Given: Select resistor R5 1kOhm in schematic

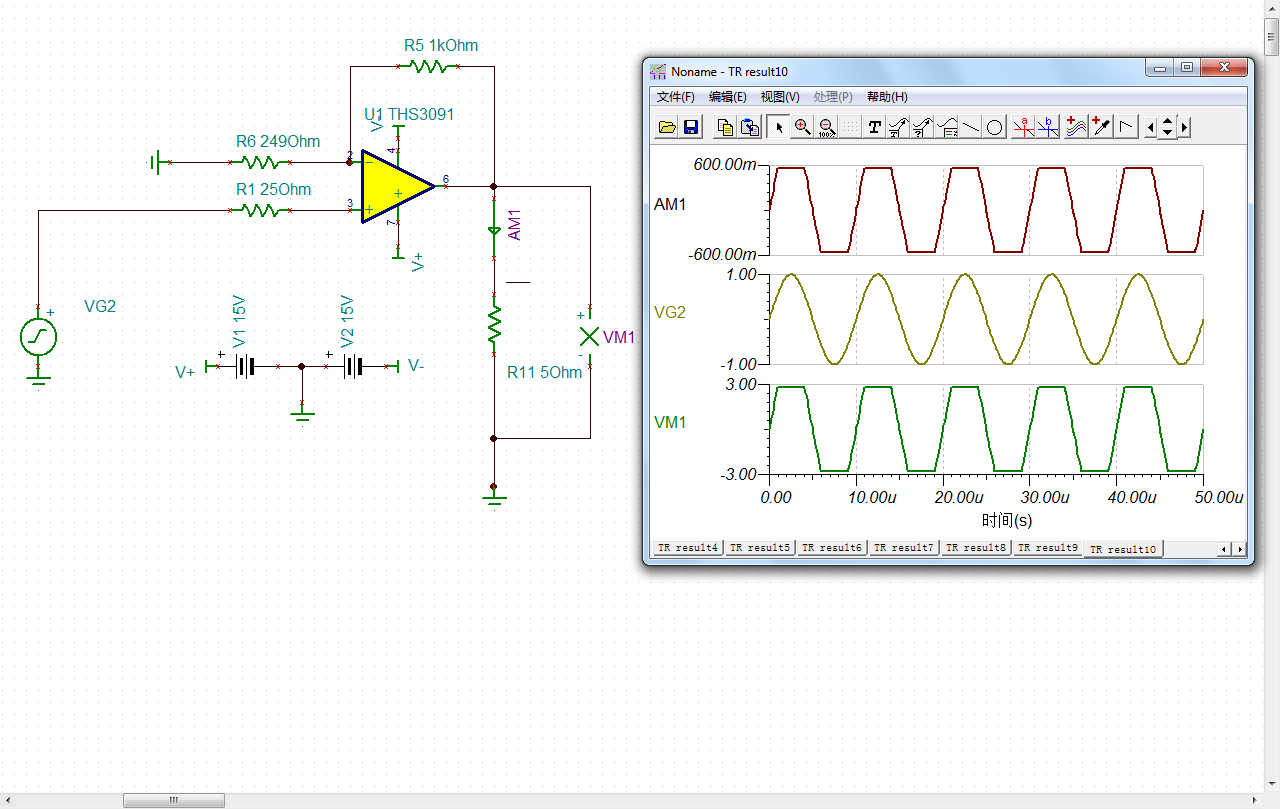Looking at the screenshot, I should point(428,67).
